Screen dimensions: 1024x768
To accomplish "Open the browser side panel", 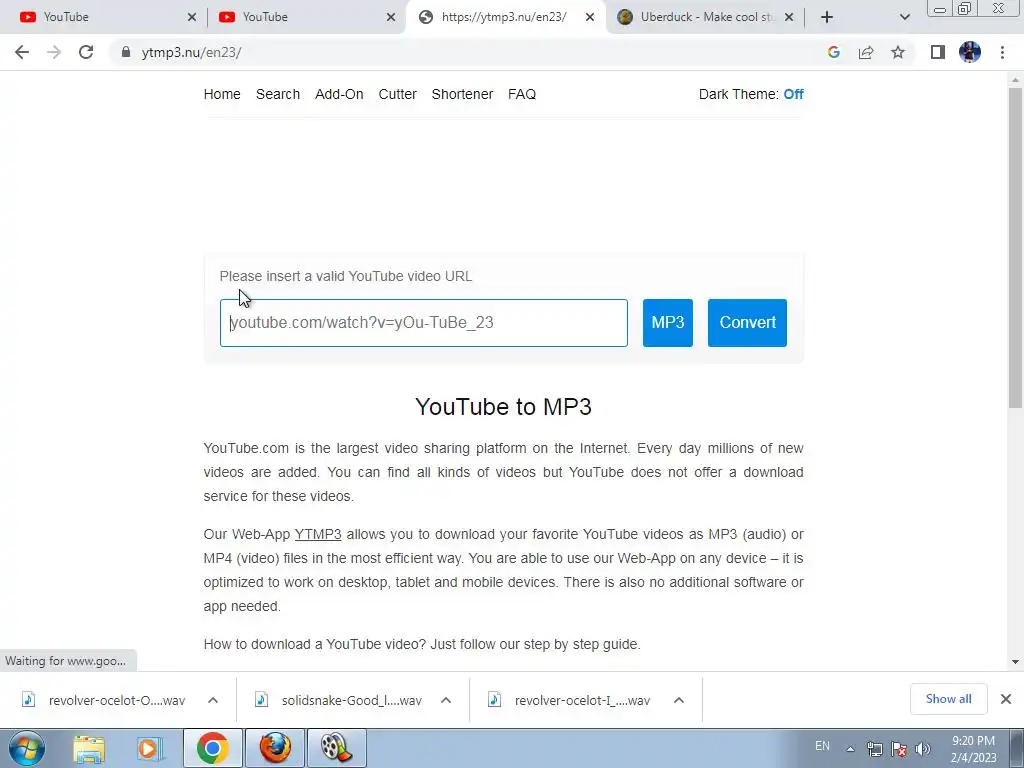I will (x=938, y=52).
